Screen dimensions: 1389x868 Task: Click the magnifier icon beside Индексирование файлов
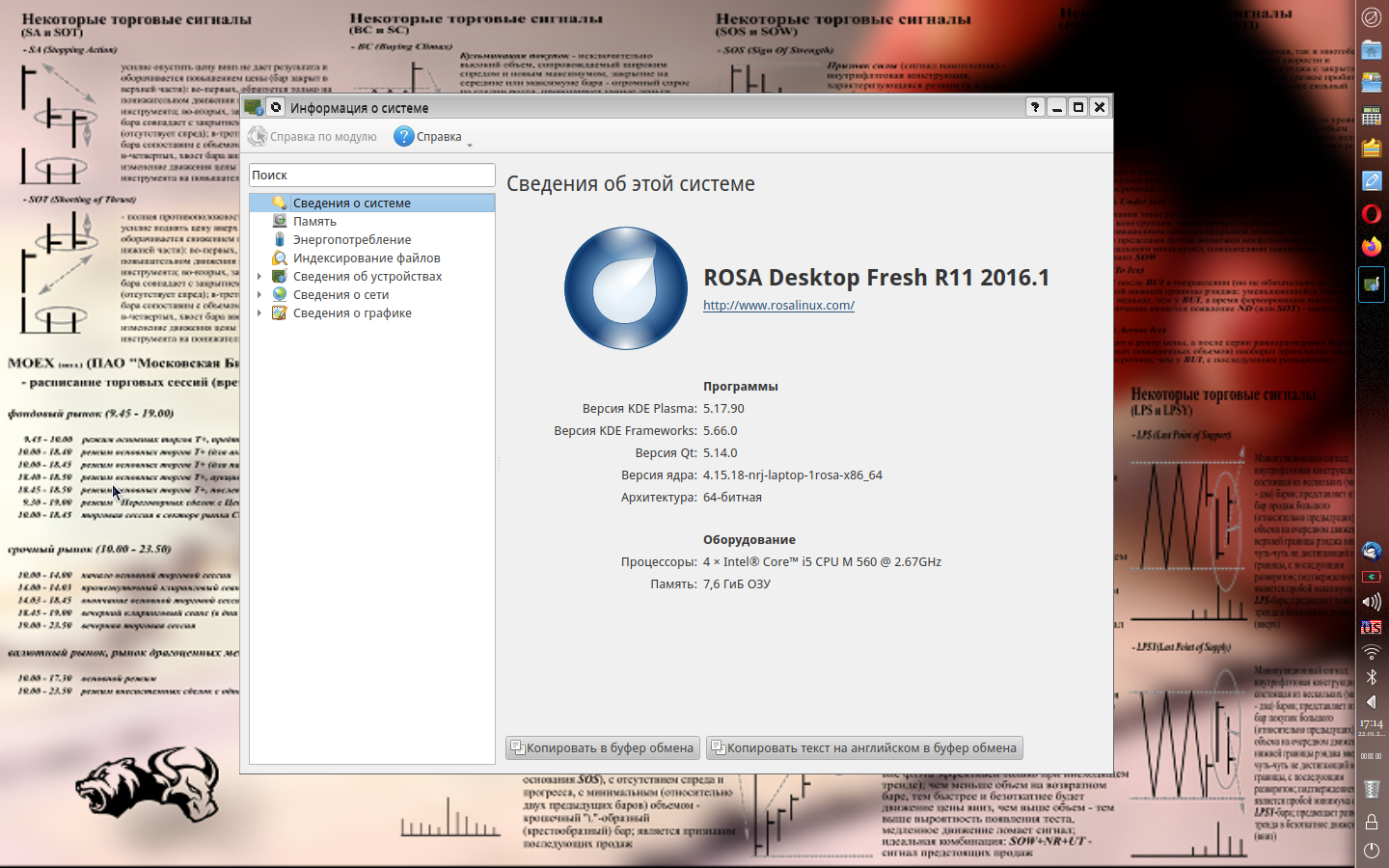(280, 258)
